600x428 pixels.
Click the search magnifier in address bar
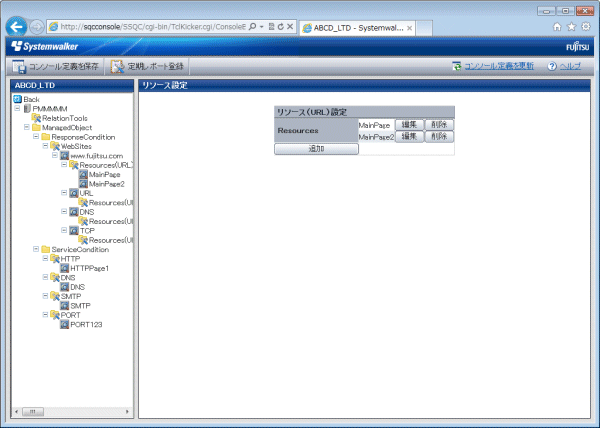[253, 27]
